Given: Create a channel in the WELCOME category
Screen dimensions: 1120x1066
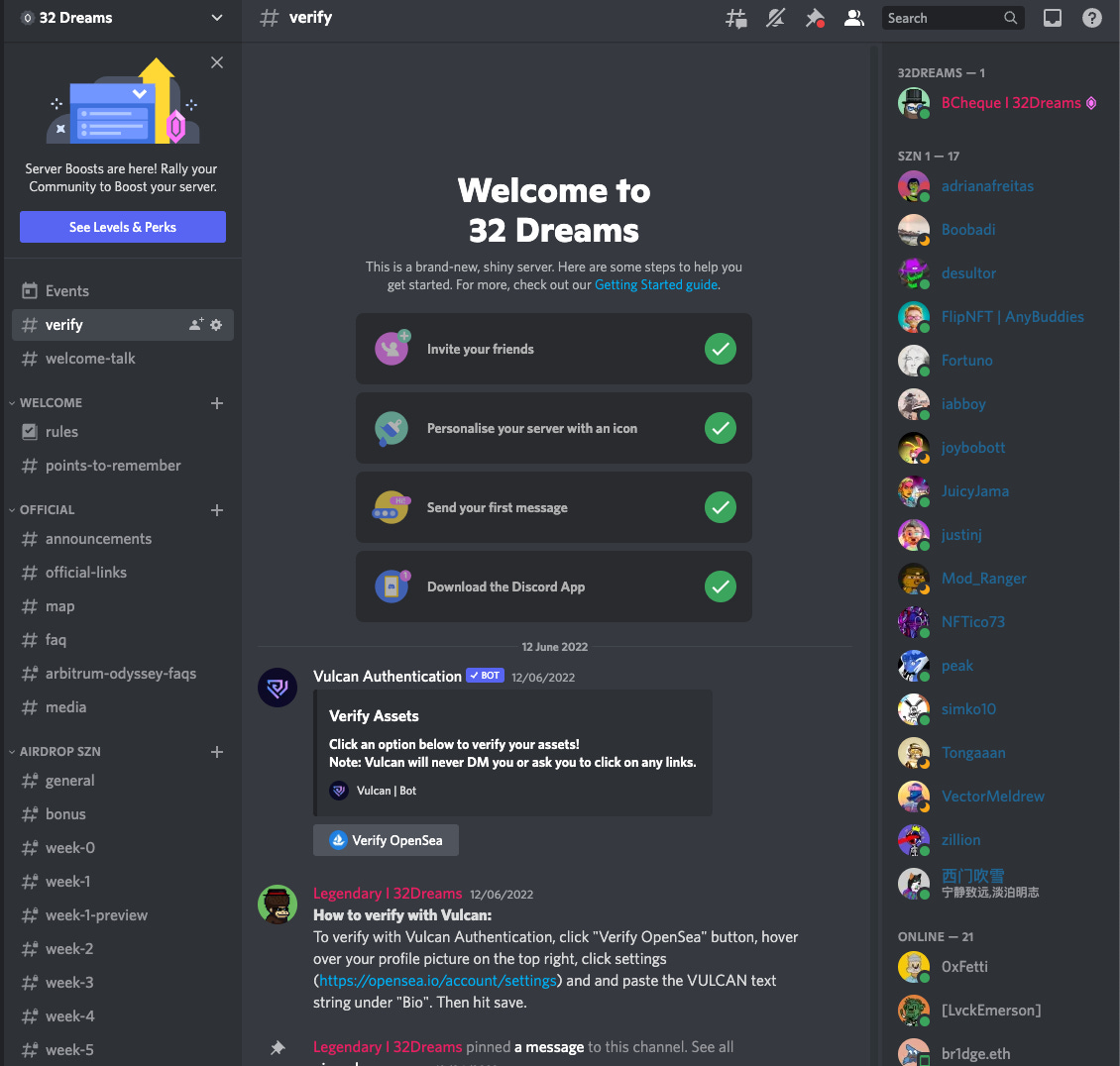Looking at the screenshot, I should point(216,402).
